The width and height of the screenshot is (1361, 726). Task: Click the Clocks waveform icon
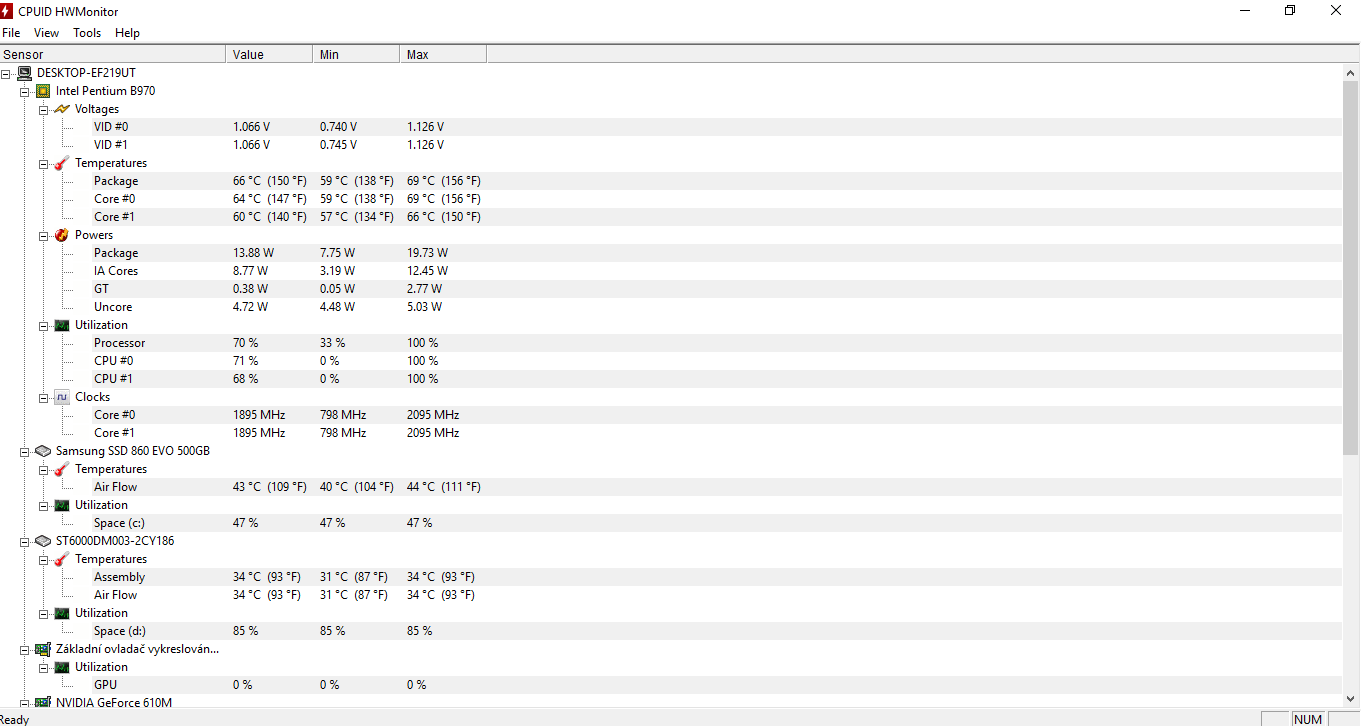(62, 397)
